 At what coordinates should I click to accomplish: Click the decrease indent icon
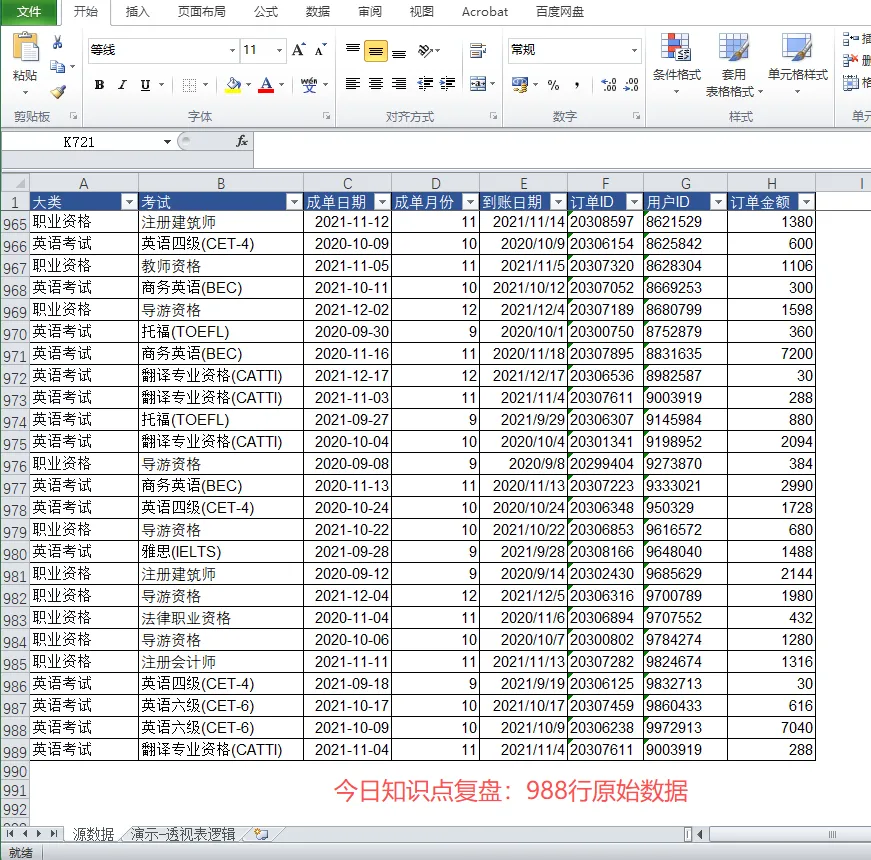[x=425, y=83]
